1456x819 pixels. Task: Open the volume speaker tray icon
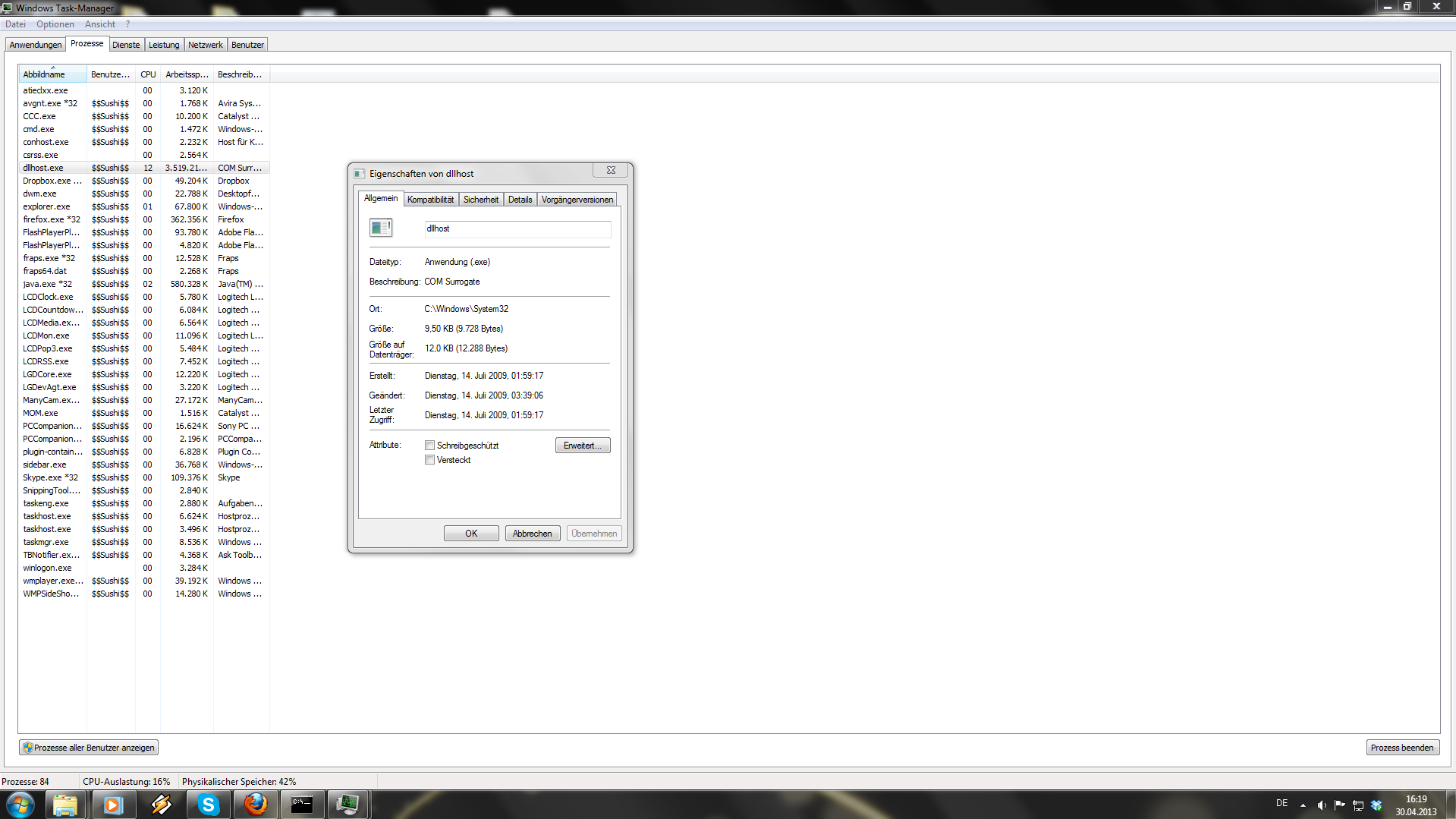tap(1322, 805)
